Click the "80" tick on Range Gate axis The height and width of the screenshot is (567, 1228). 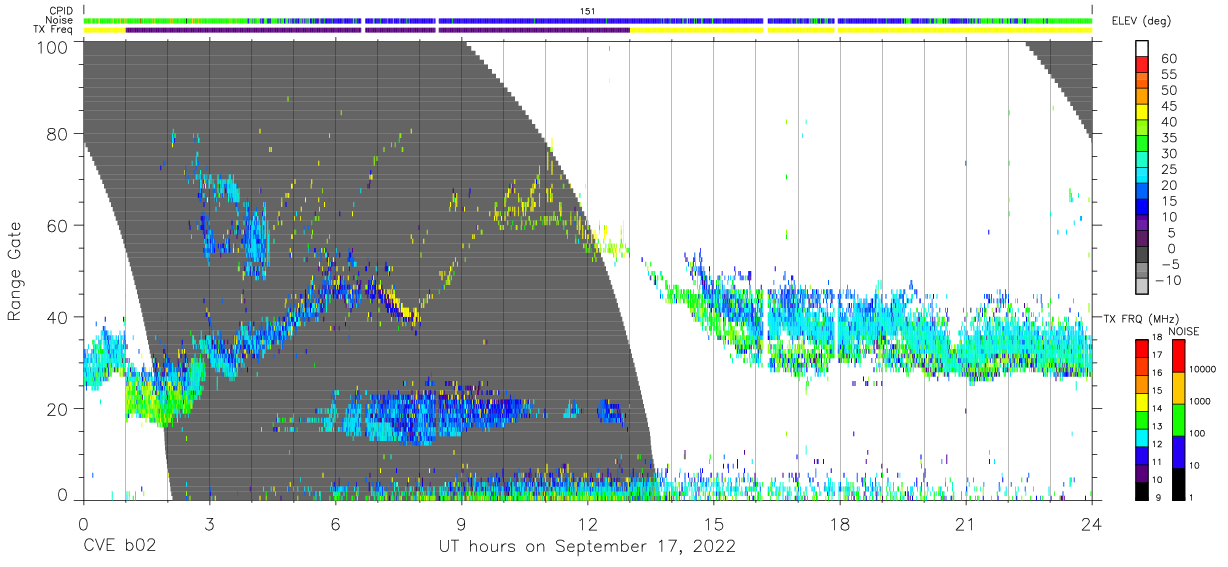56,133
